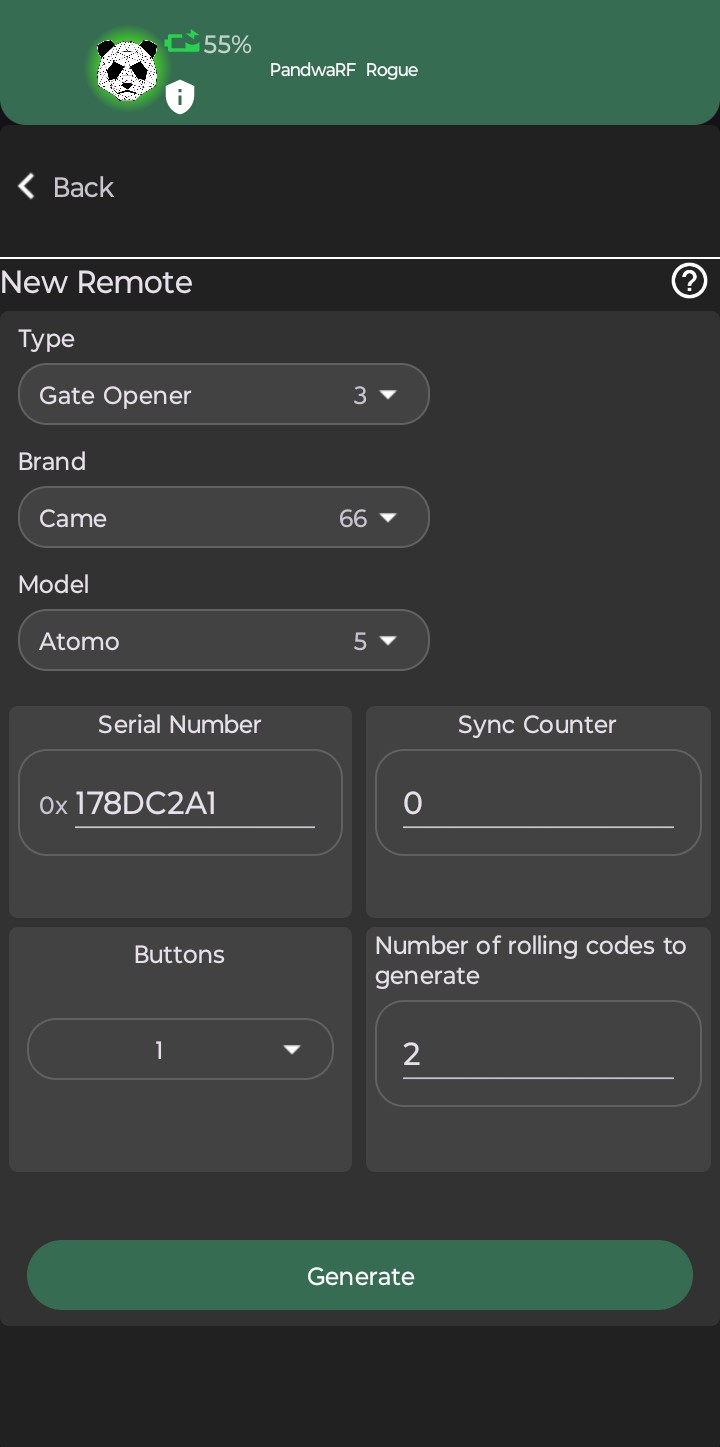Click the Type dropdown arrow icon

[388, 395]
